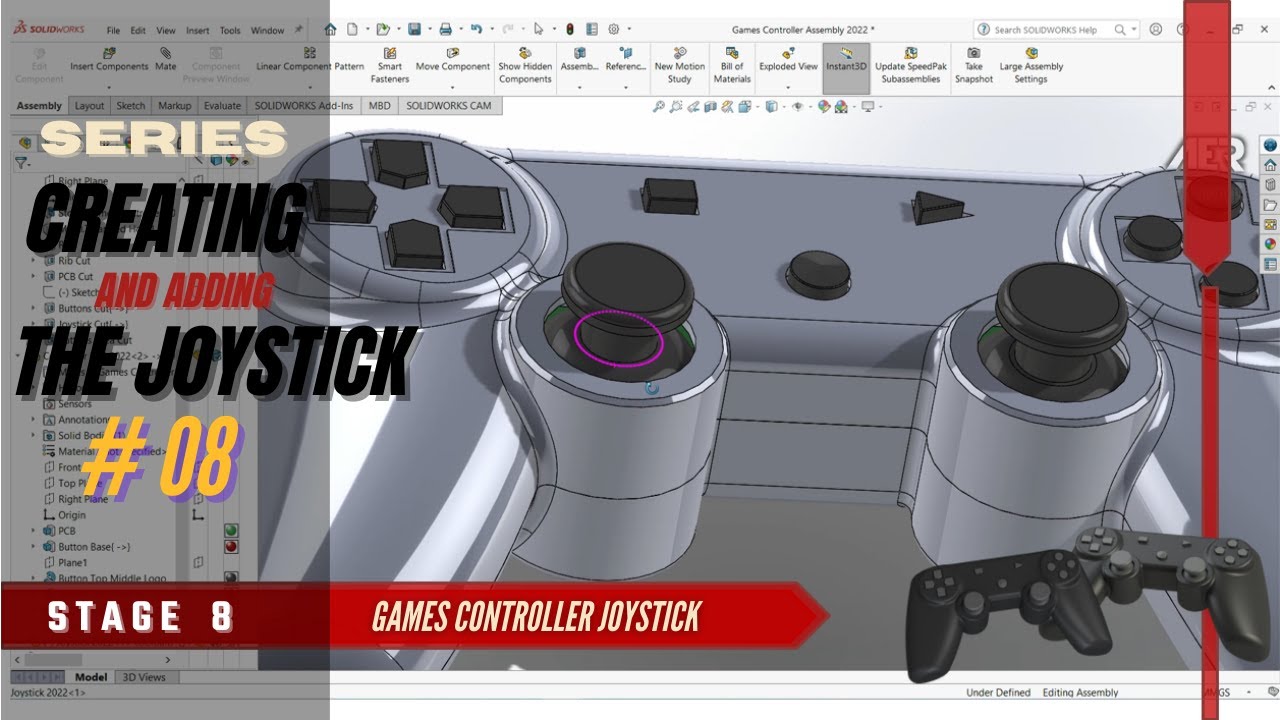This screenshot has width=1280, height=720.
Task: Open New Motion Study
Action: pyautogui.click(x=679, y=65)
